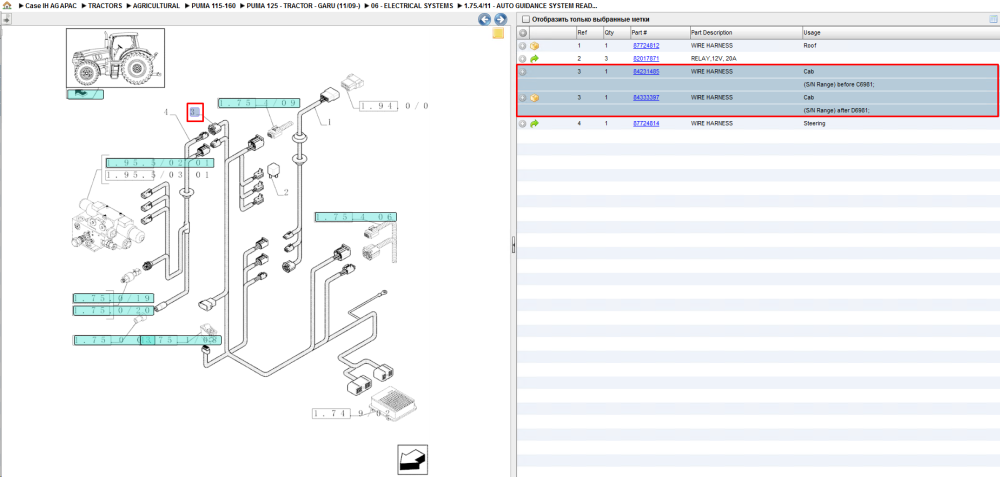Viewport: 1000px width, 477px height.
Task: Toggle 'Отобразить только выбранные метки' checkbox
Action: pos(525,19)
